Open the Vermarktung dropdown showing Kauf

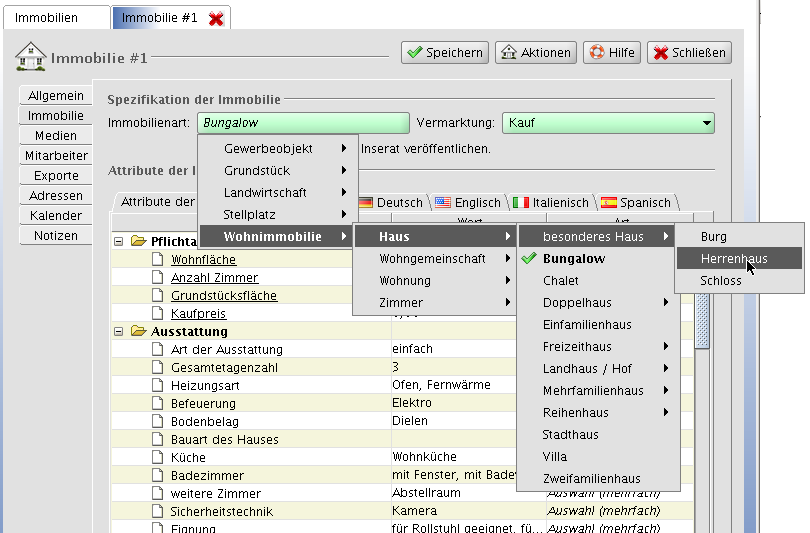608,123
